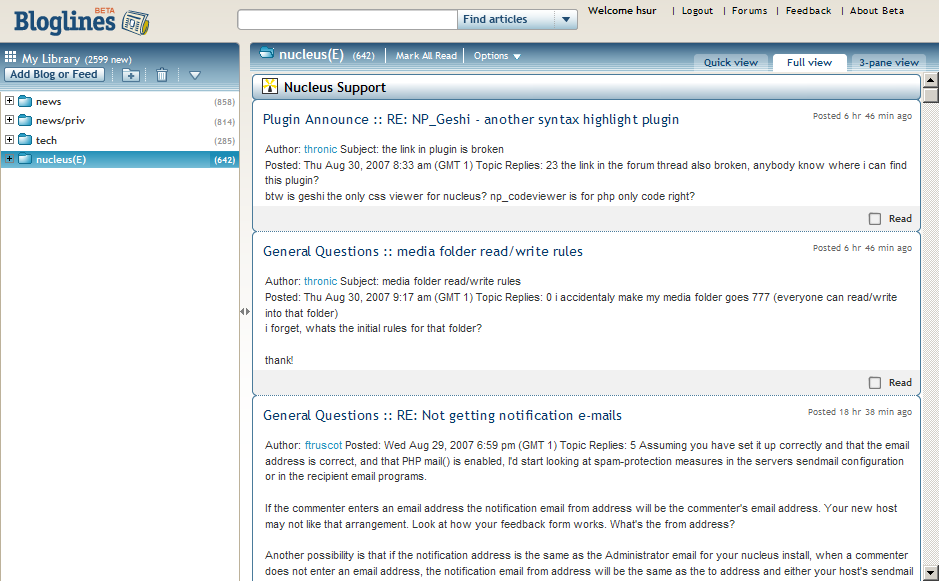939x581 pixels.
Task: Switch to 3-pane view tab
Action: tap(888, 62)
